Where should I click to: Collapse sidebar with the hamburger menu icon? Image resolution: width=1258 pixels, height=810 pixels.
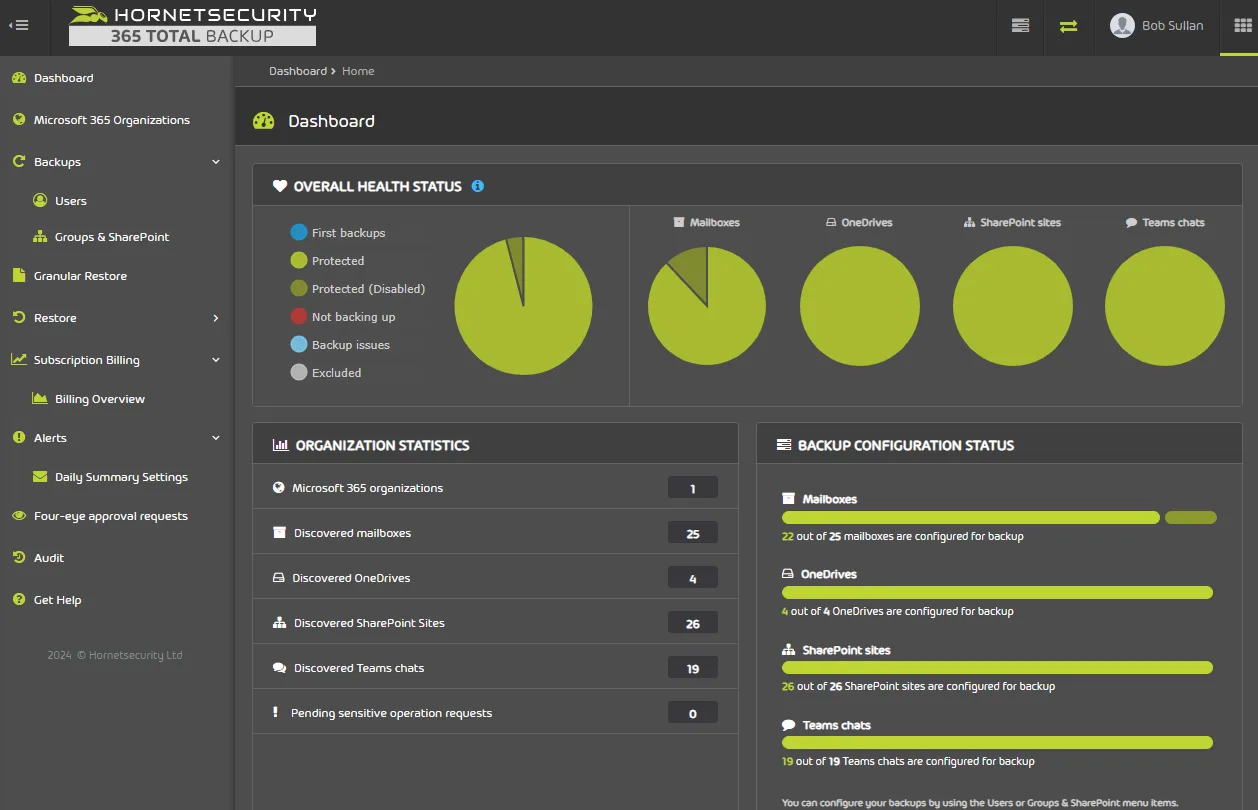coord(19,26)
